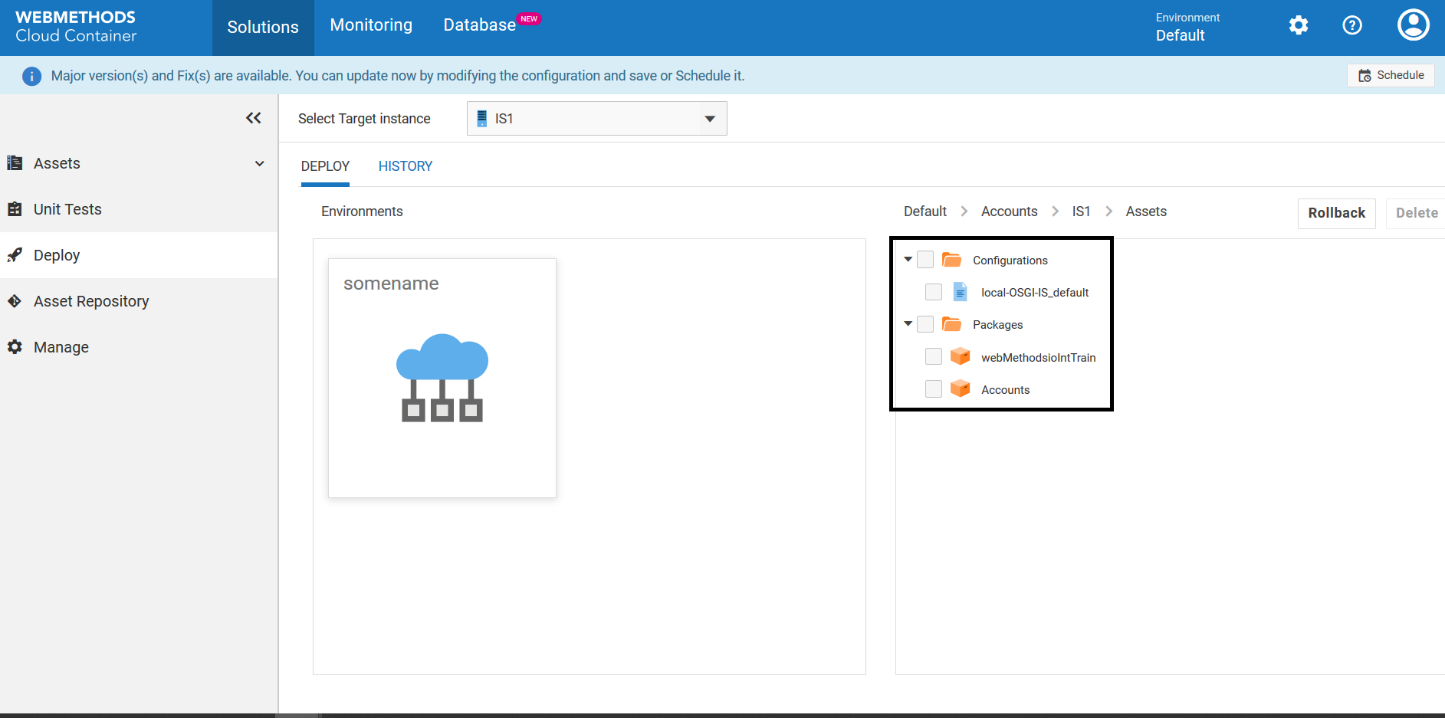Select the DEPLOY tab

(x=325, y=167)
